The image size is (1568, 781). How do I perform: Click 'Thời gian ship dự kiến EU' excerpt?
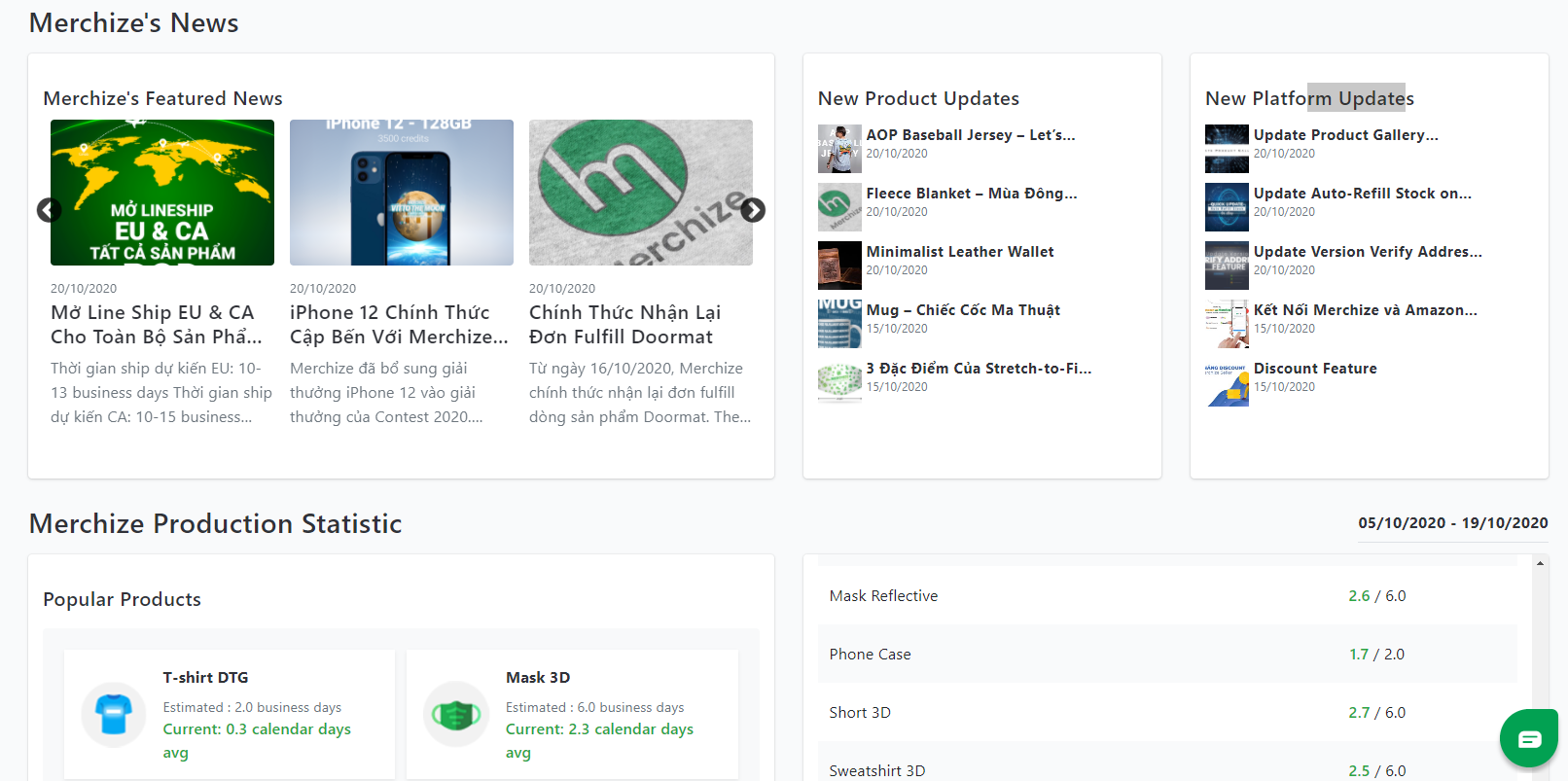pos(161,393)
